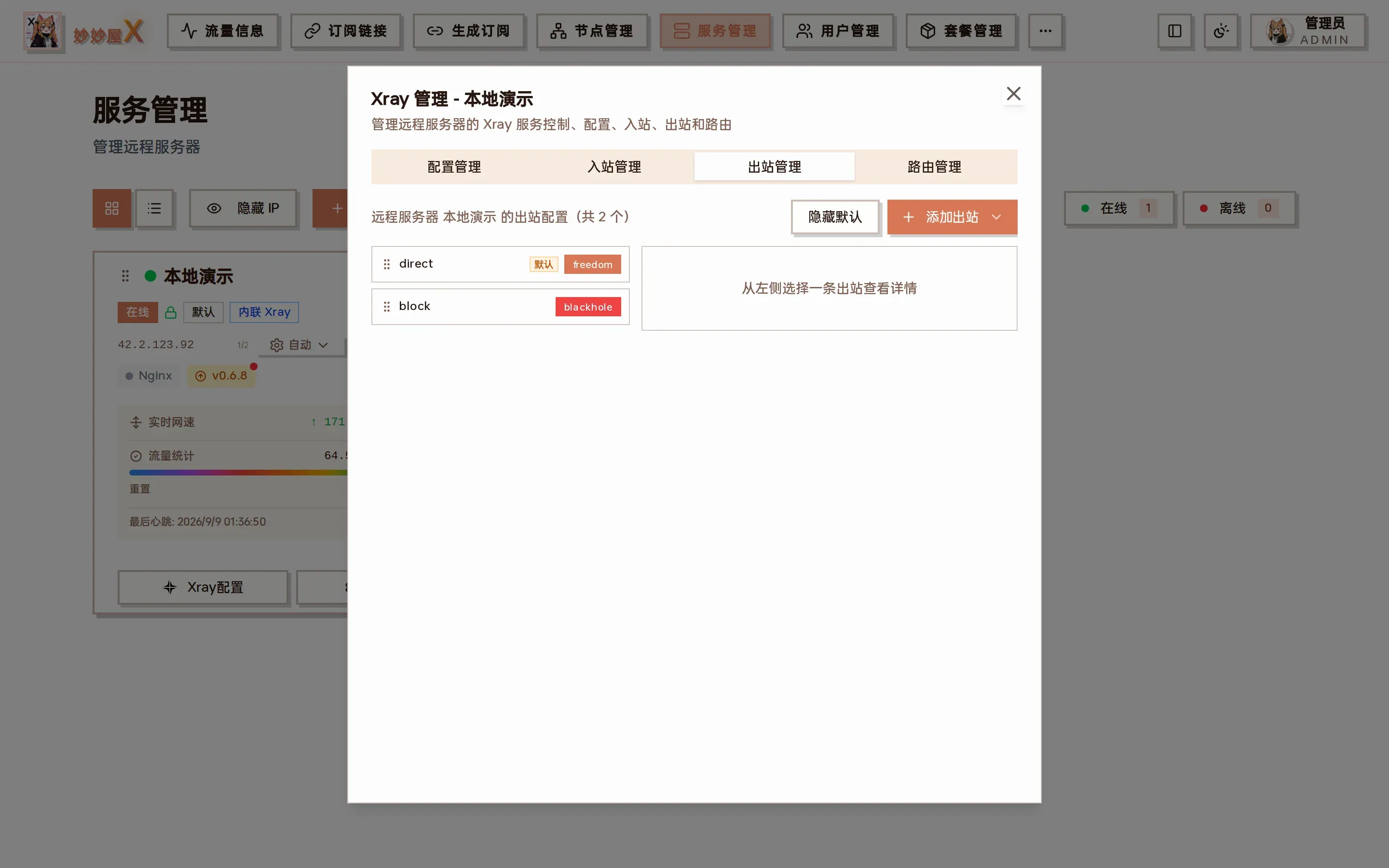Open 套餐管理 navigation item
The height and width of the screenshot is (868, 1389).
point(961,31)
